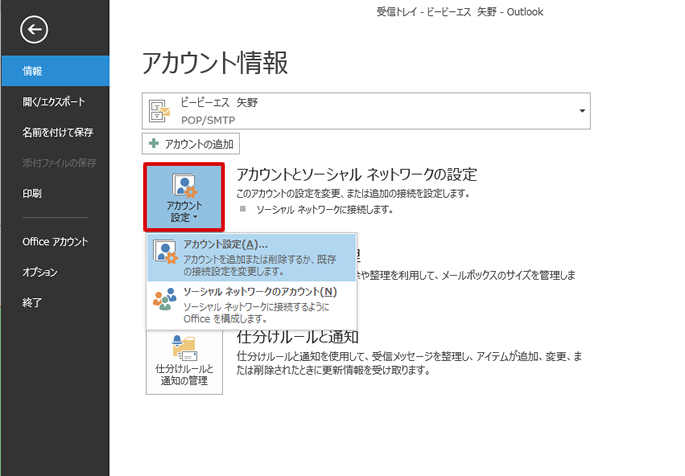The width and height of the screenshot is (685, 476).
Task: Click the 仕分けルールと通知の管理 folder icon
Action: point(184,349)
